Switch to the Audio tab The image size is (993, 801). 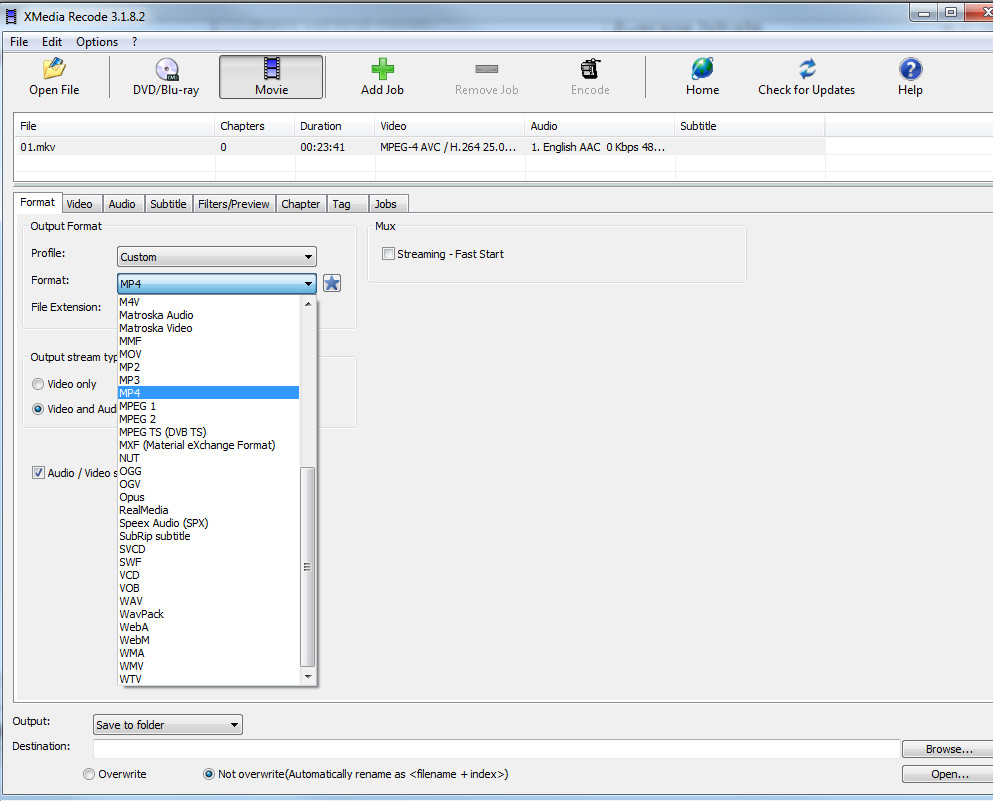pyautogui.click(x=122, y=204)
